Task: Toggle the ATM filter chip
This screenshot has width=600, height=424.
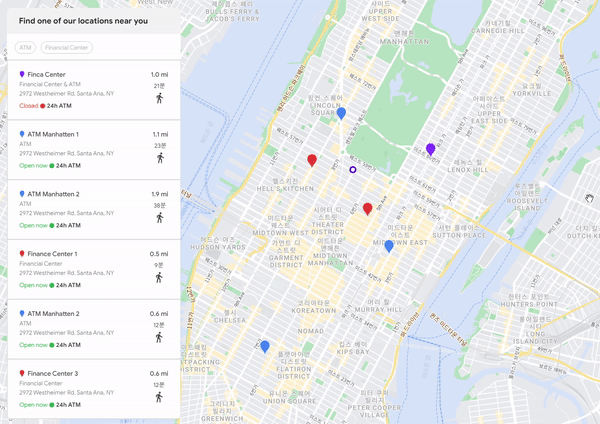Action: tap(25, 47)
